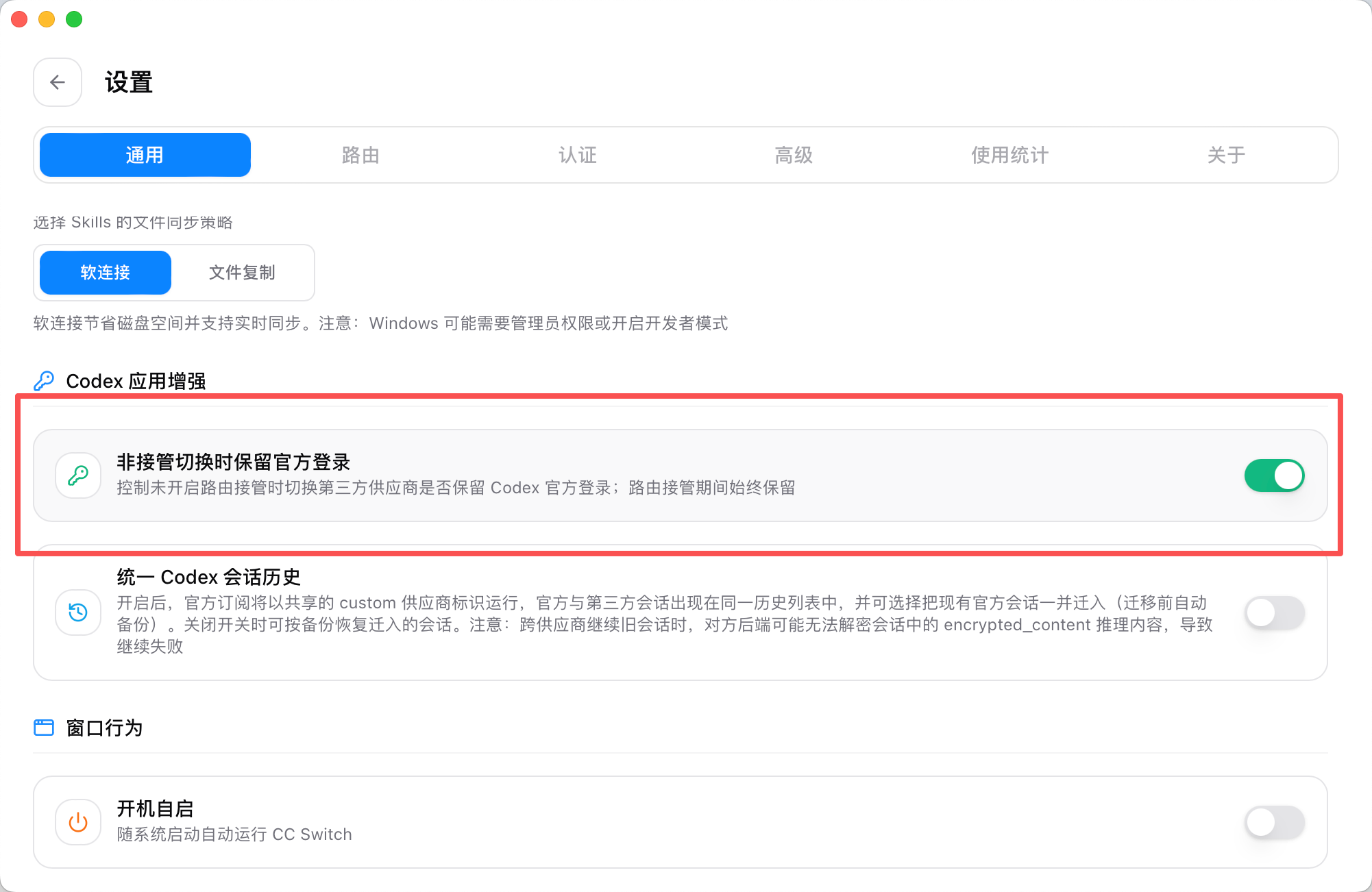1372x892 pixels.
Task: Open the 路由 tab
Action: (361, 155)
